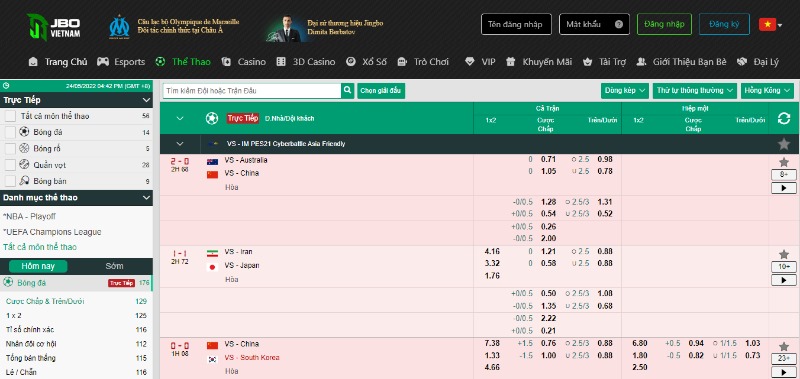Click the football icon in table header
This screenshot has width=800, height=379.
(x=212, y=118)
